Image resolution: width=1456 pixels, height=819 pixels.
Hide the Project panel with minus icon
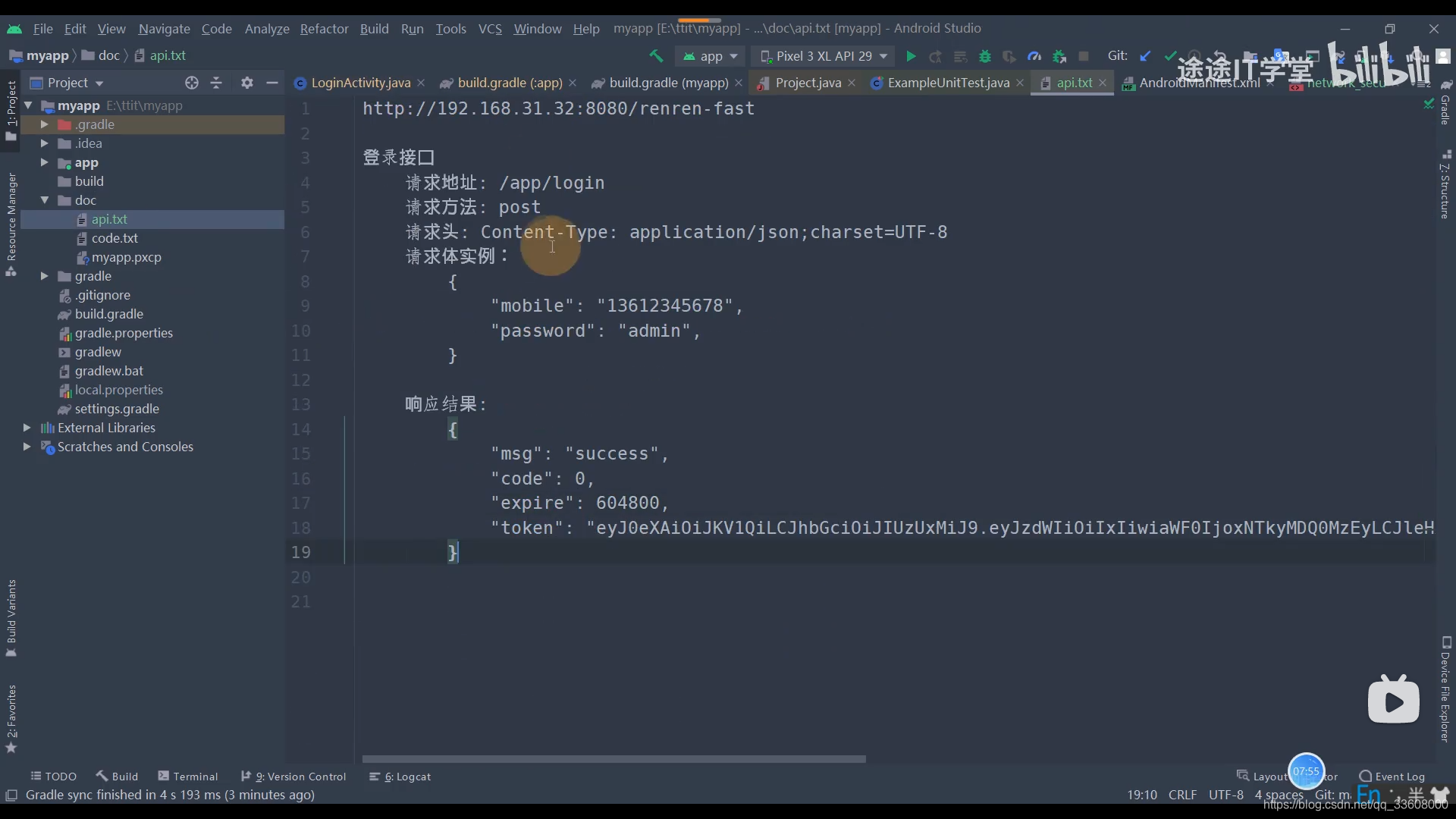click(x=272, y=83)
